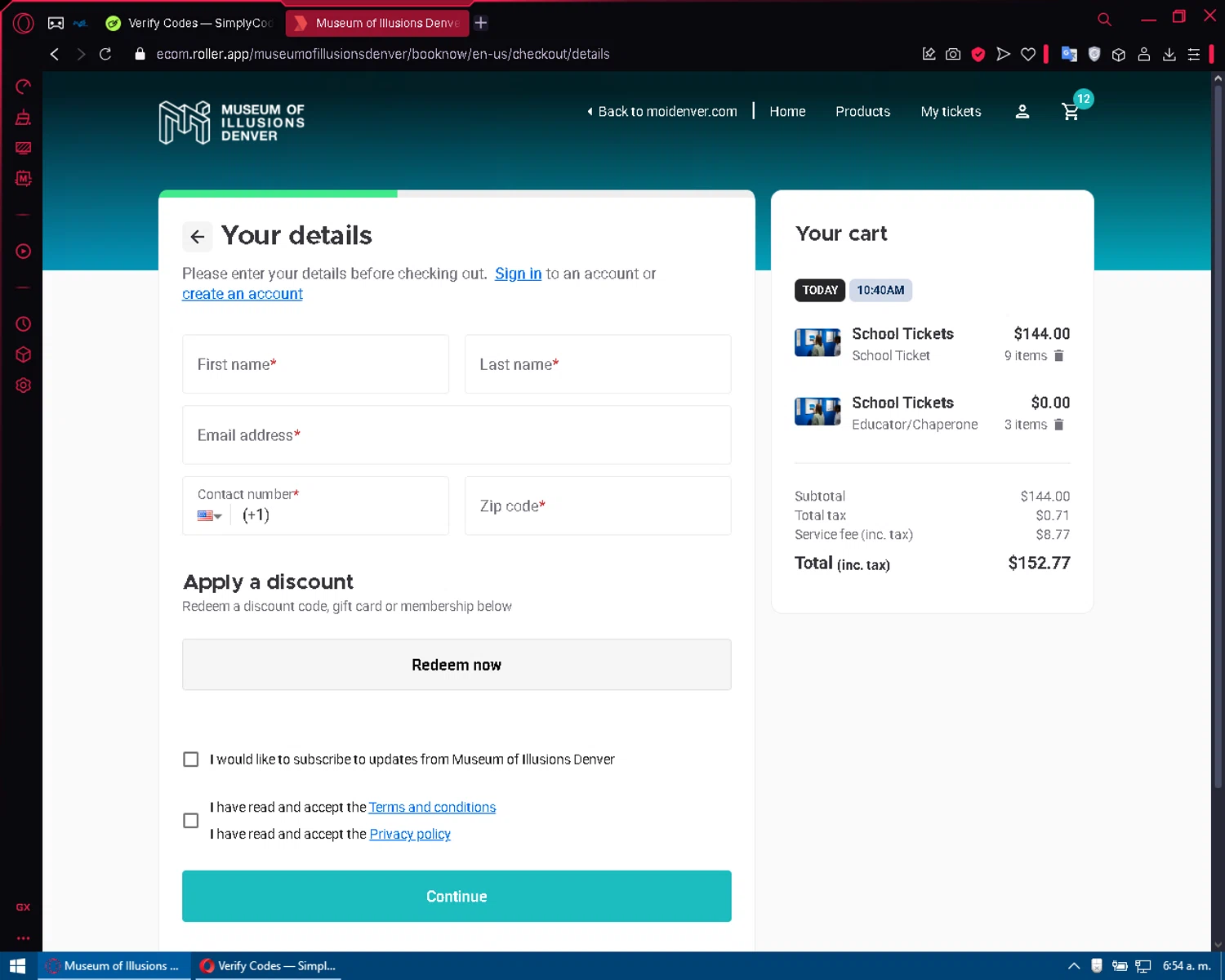Click the Continue button
Image resolution: width=1225 pixels, height=980 pixels.
(457, 896)
